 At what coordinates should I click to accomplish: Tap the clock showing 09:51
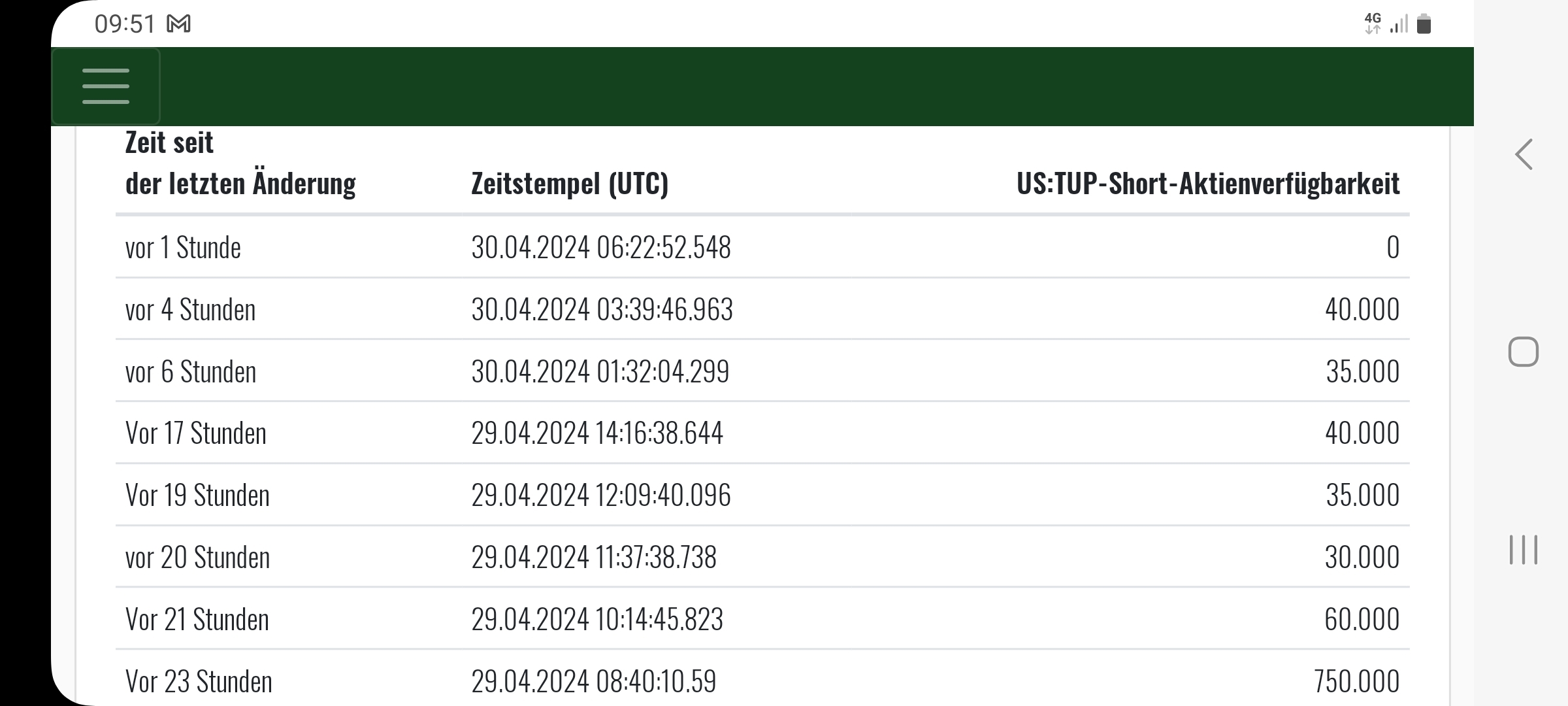point(125,24)
